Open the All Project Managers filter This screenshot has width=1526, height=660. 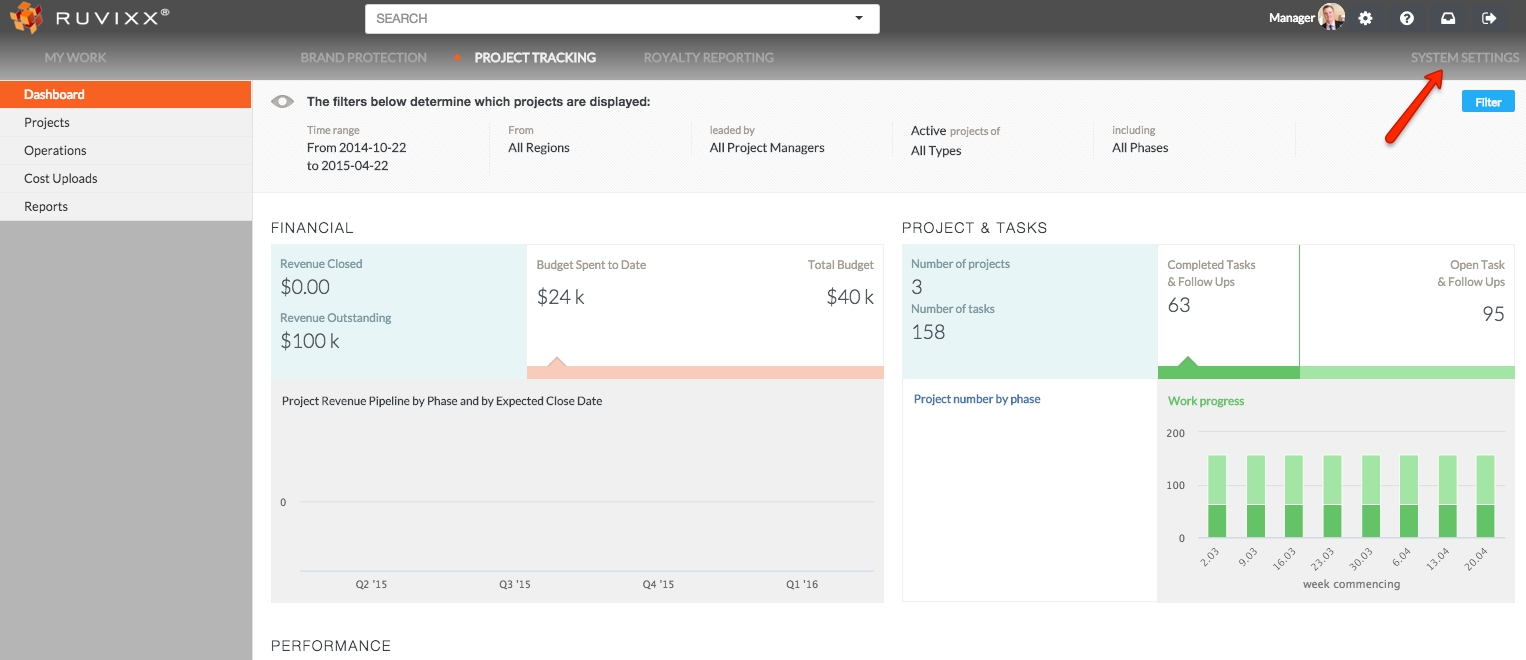coord(767,148)
